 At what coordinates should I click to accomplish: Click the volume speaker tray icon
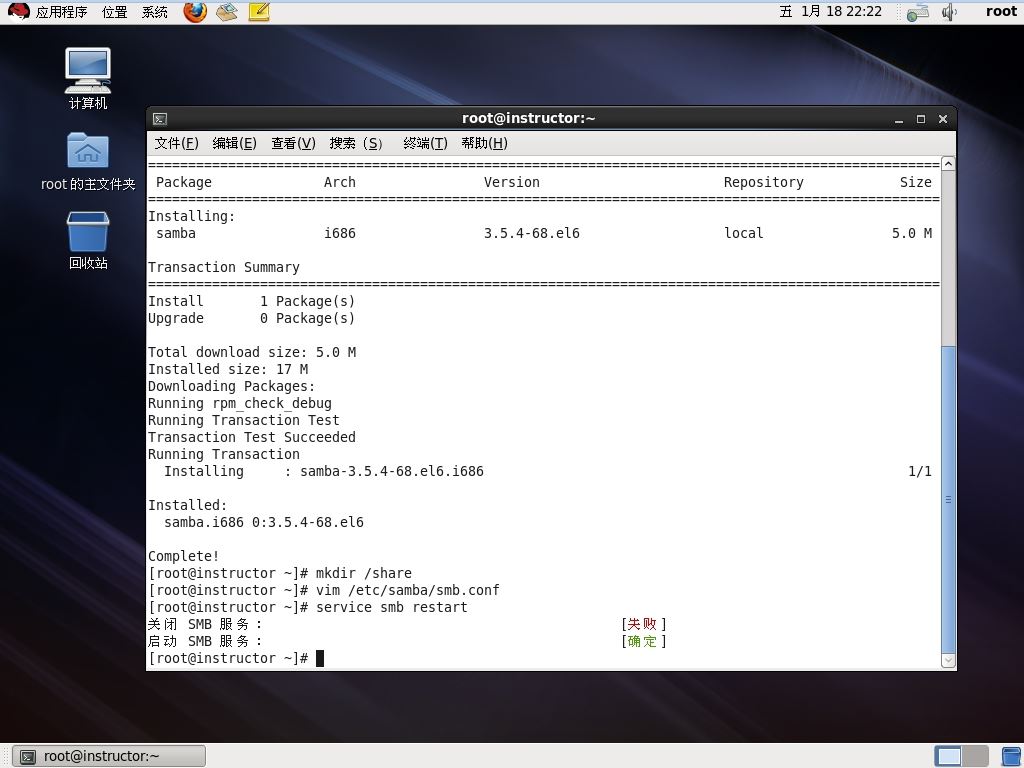pos(949,12)
